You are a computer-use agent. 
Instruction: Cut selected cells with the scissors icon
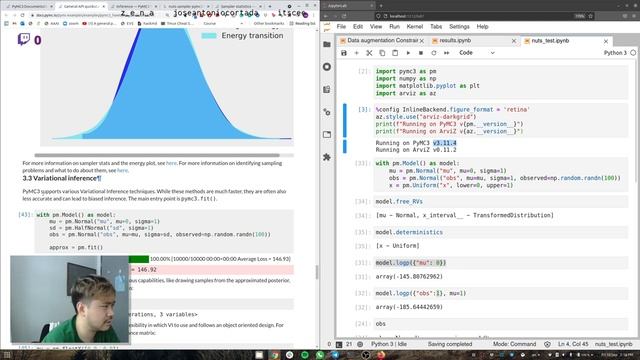click(x=369, y=53)
